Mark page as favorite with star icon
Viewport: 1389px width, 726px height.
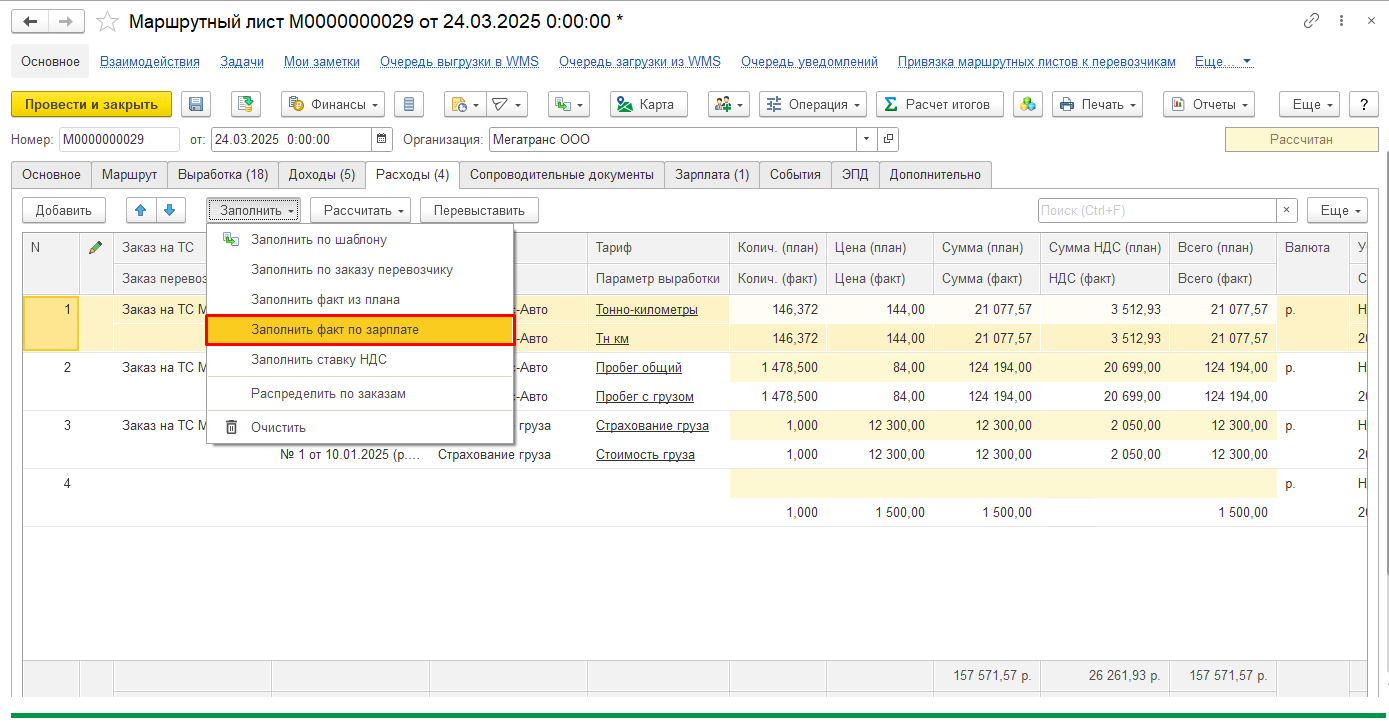point(107,21)
